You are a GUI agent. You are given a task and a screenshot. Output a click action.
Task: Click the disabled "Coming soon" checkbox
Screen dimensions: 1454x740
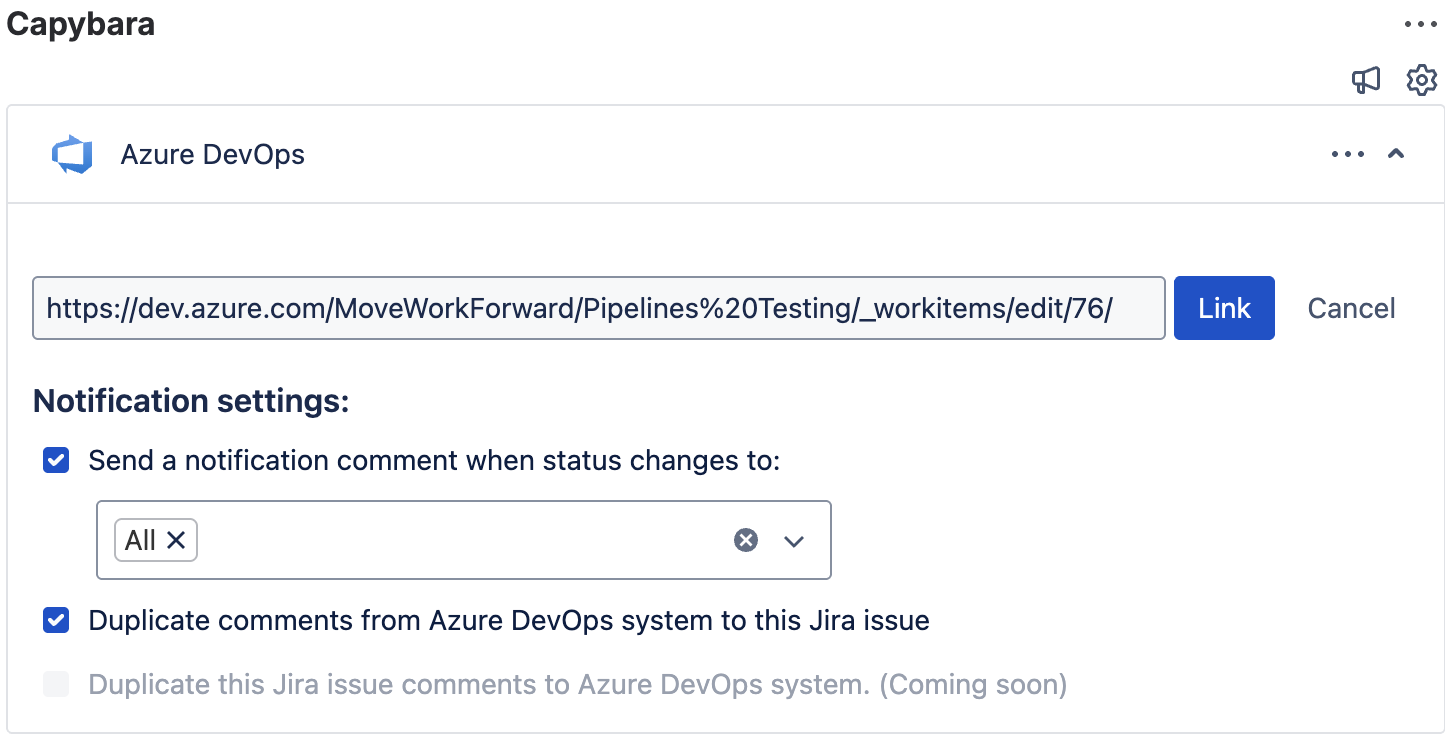click(x=56, y=685)
